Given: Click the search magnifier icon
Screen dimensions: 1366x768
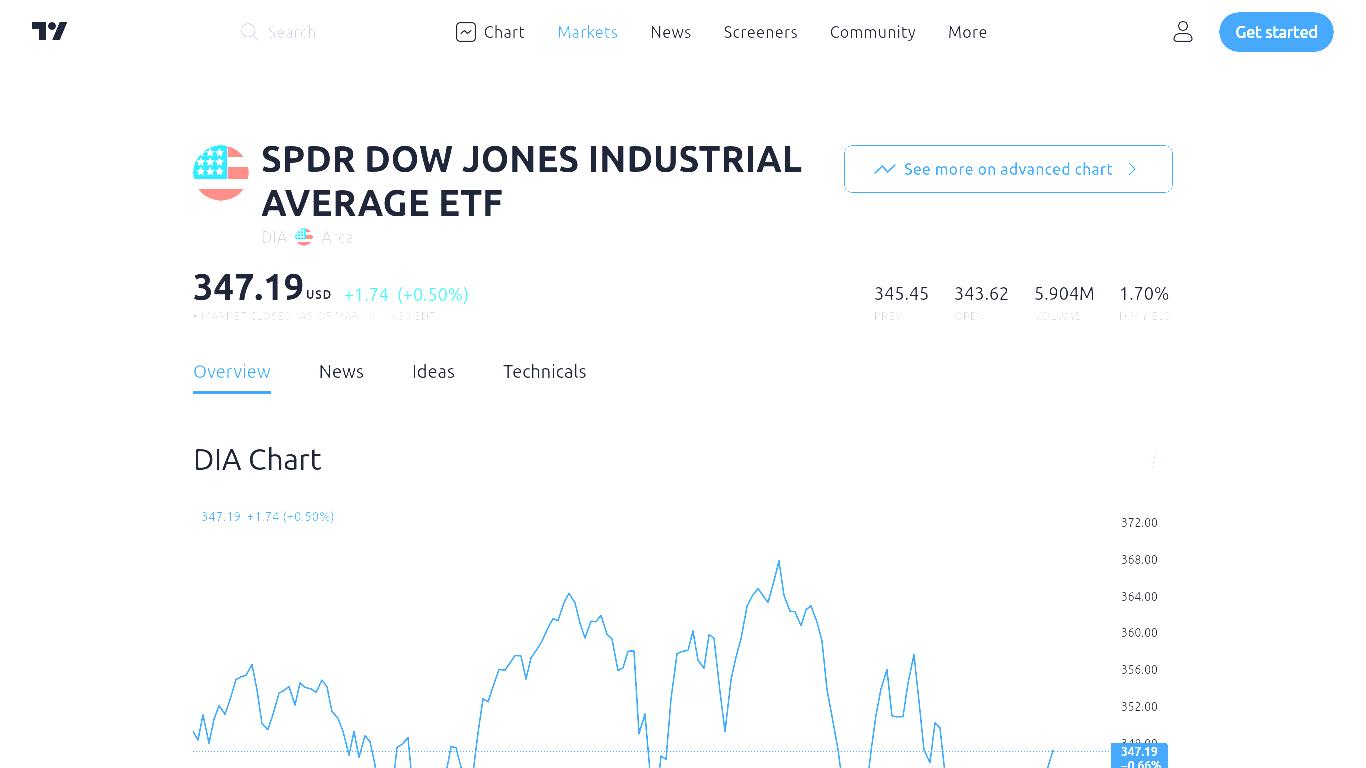Looking at the screenshot, I should pos(249,32).
